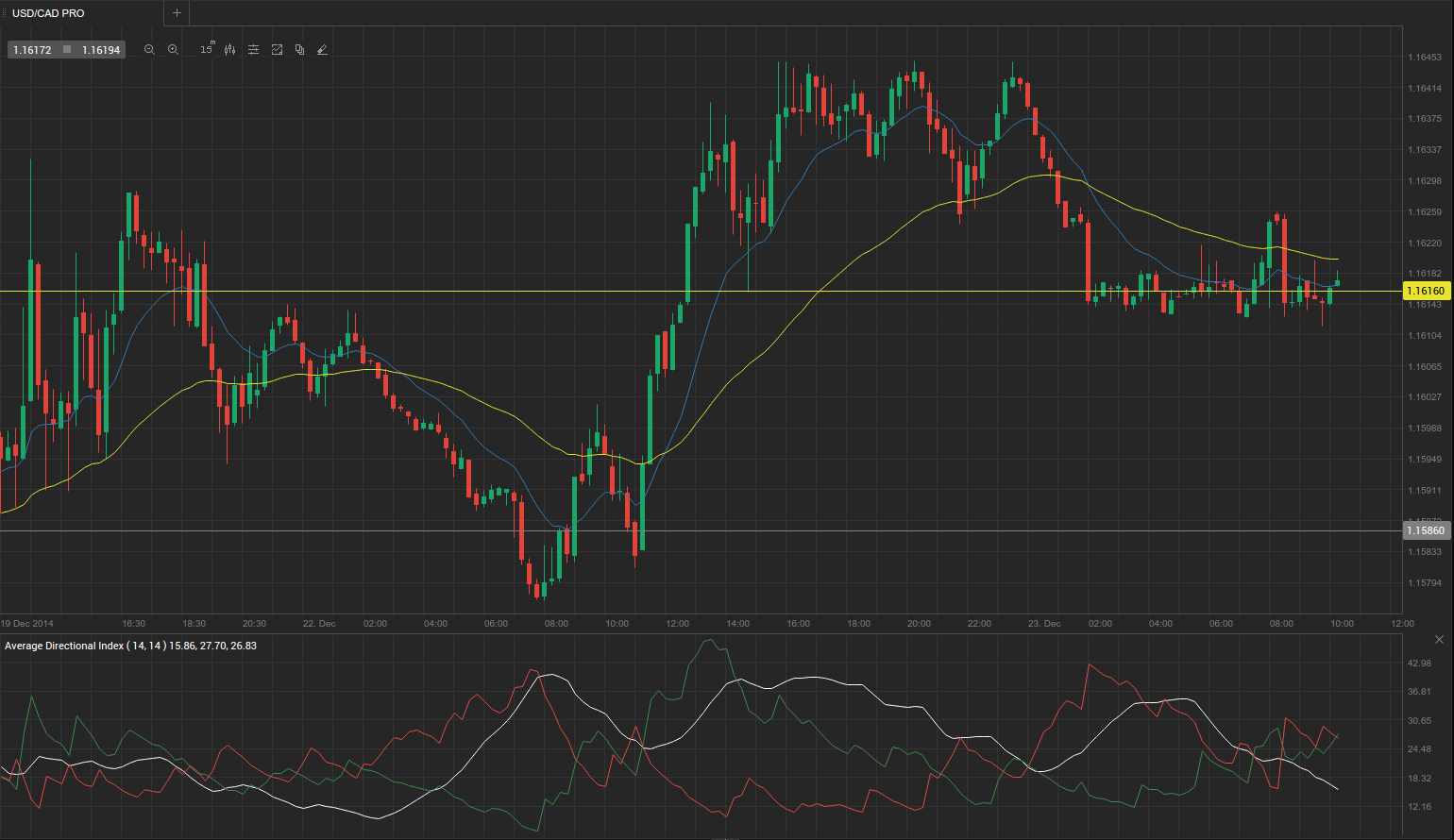Select the grey 1.15860 price level tag

[x=1425, y=531]
